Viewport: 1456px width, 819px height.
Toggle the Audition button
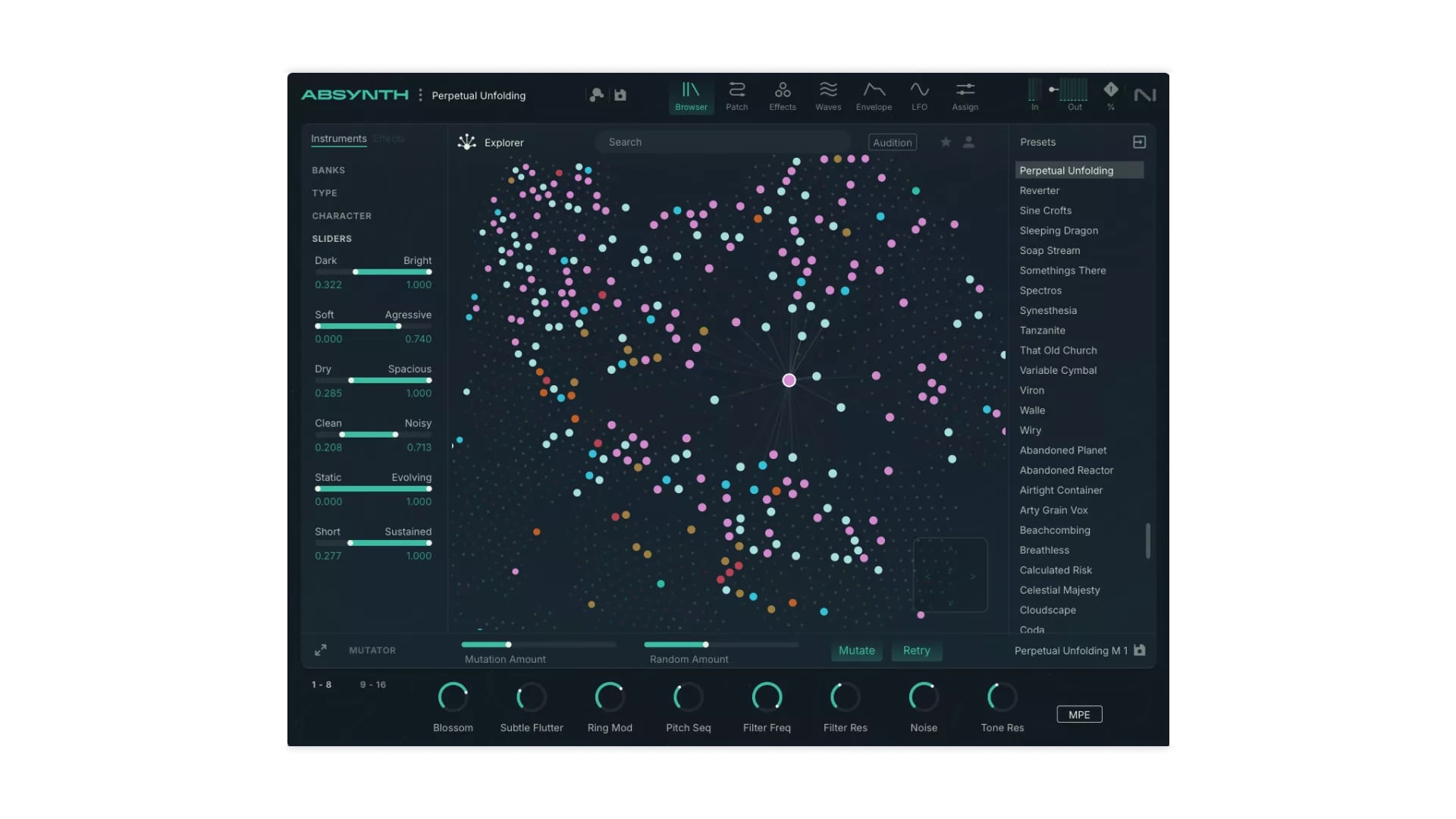[892, 143]
